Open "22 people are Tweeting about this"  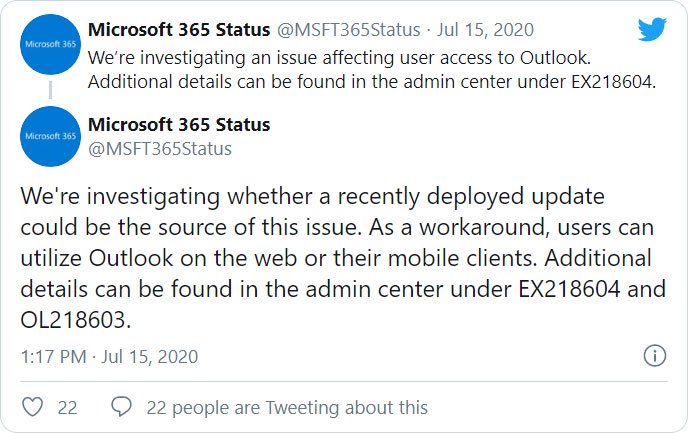[x=287, y=407]
